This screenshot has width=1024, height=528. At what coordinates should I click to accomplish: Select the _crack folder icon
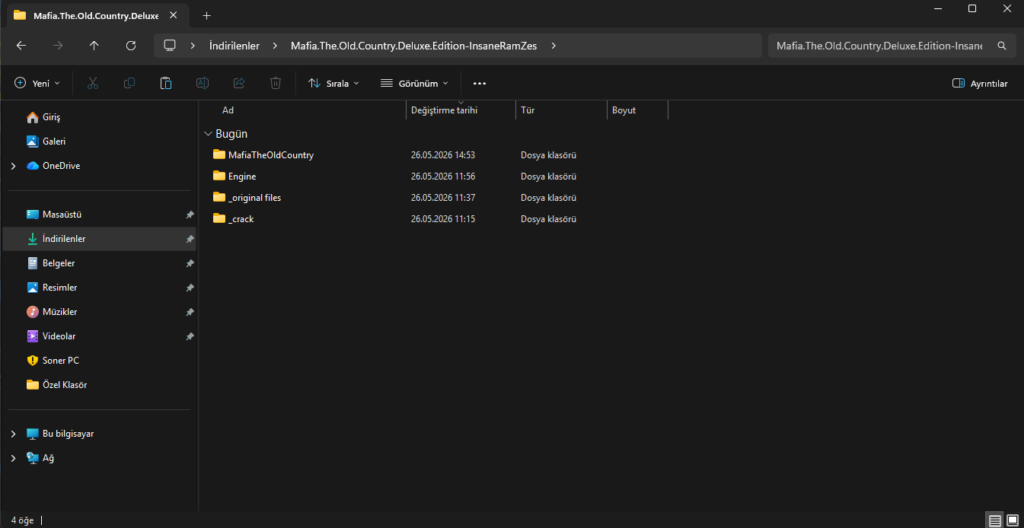tap(219, 218)
